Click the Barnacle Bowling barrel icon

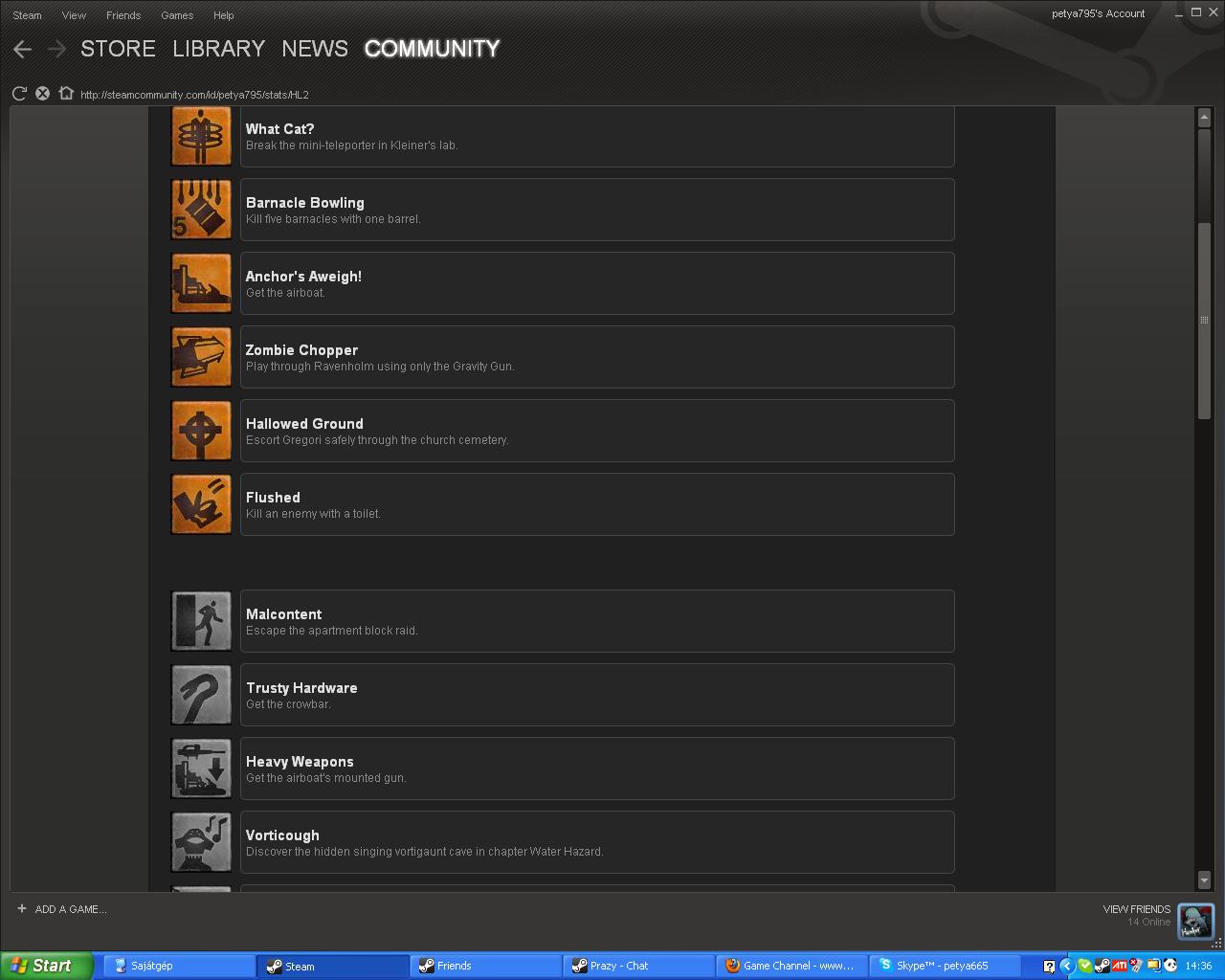[x=201, y=210]
